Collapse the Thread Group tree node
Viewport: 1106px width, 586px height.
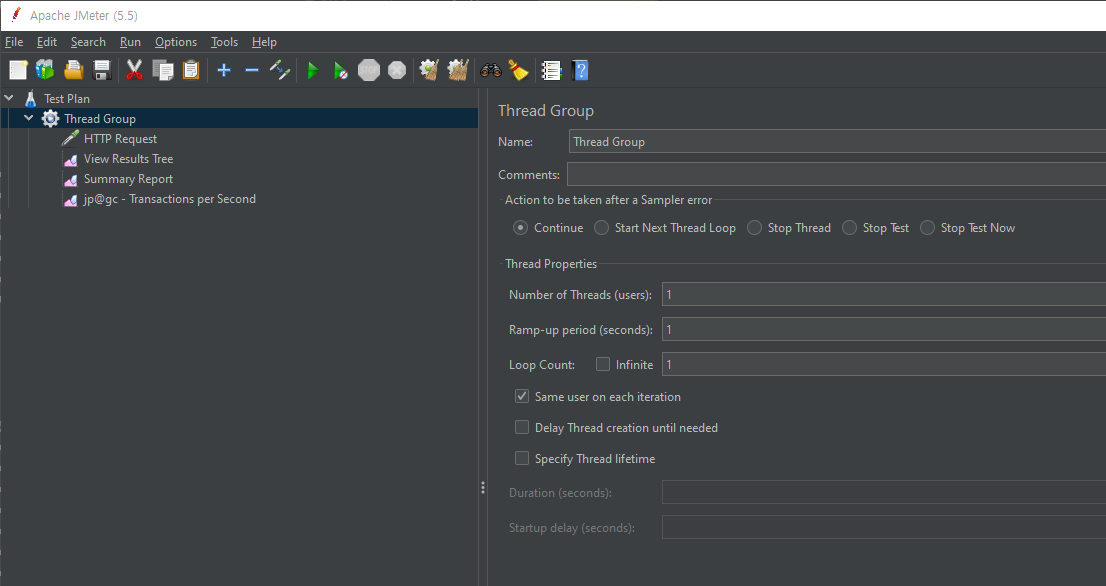click(x=29, y=118)
